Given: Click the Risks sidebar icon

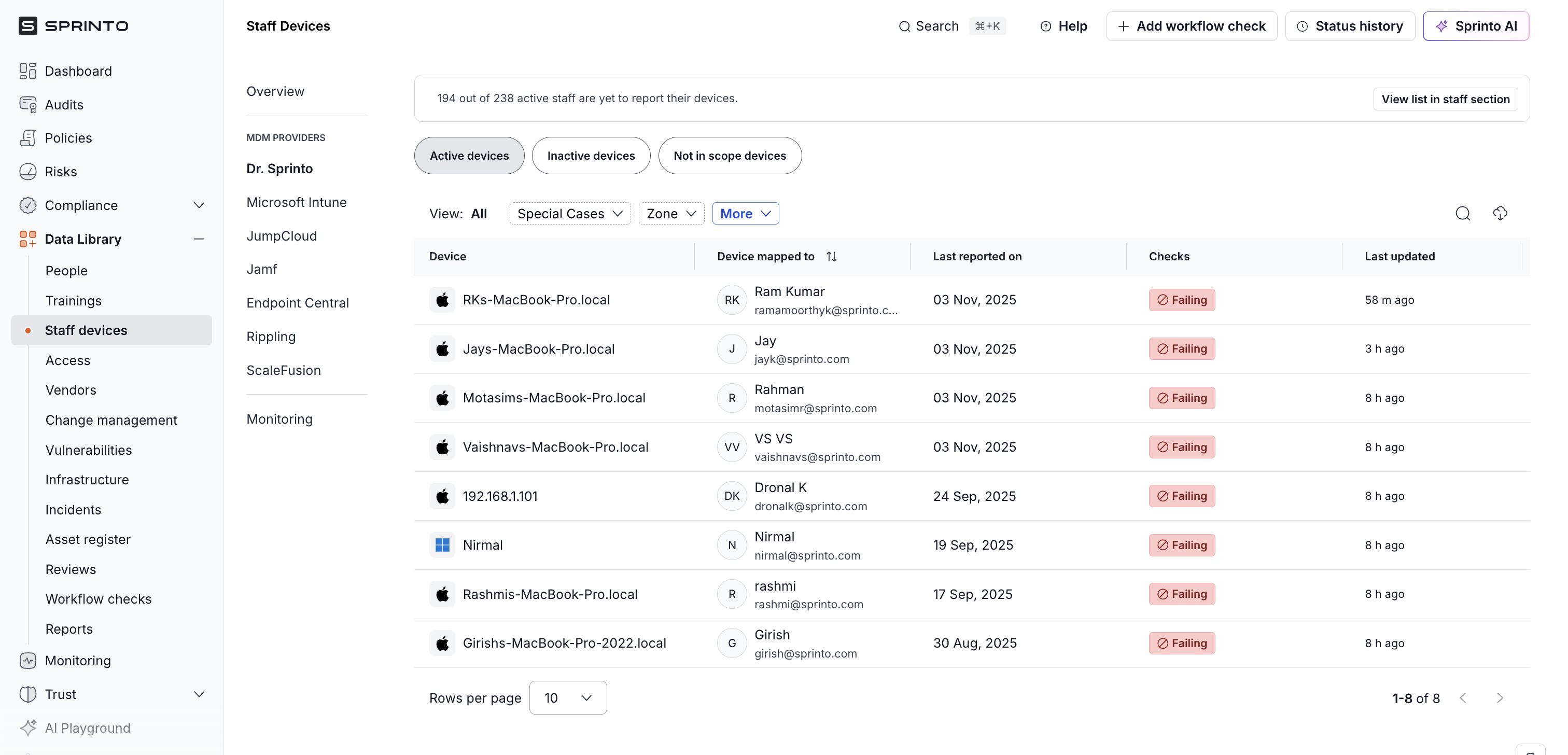Looking at the screenshot, I should point(28,172).
